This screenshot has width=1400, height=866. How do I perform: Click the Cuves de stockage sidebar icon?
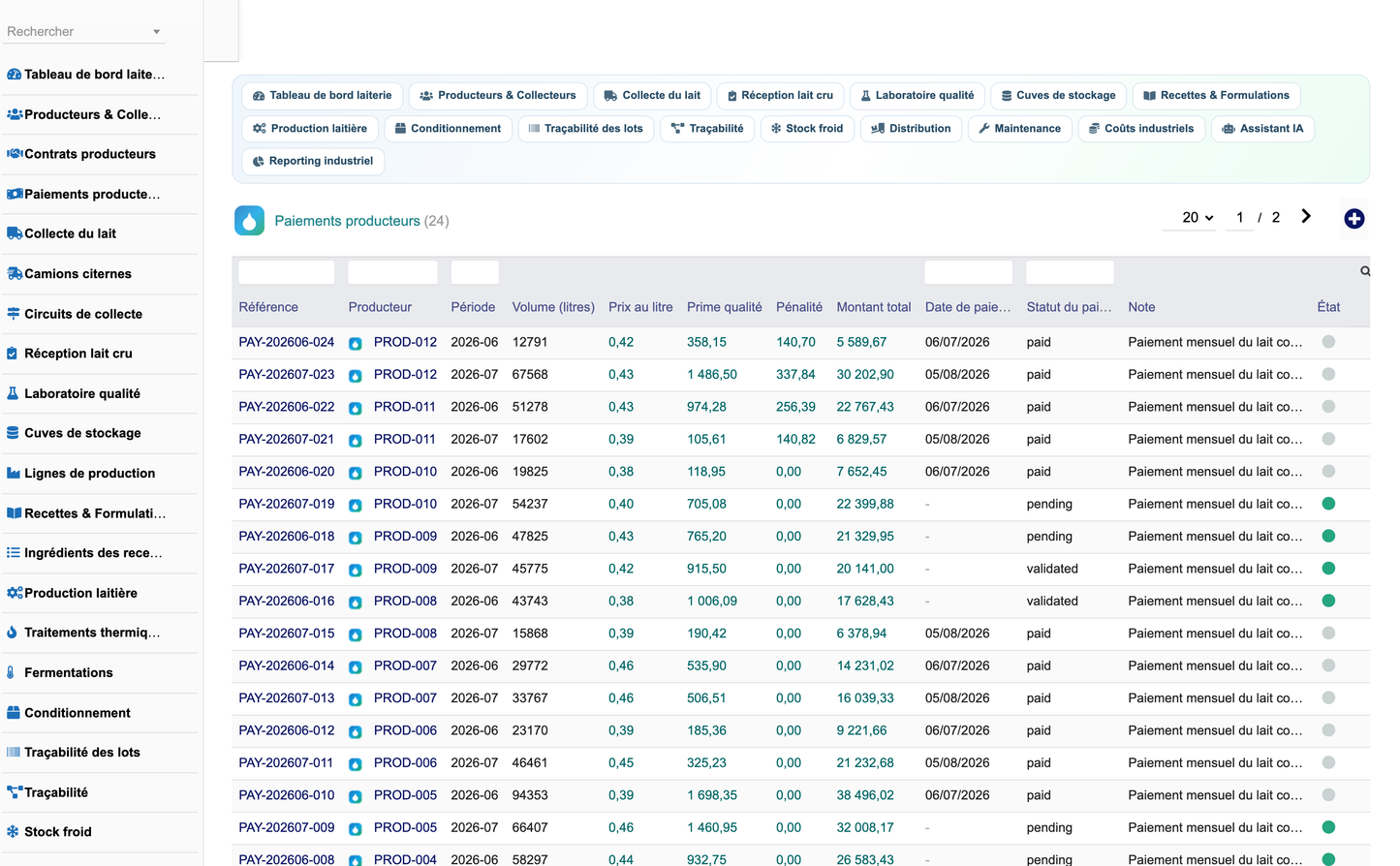[13, 433]
